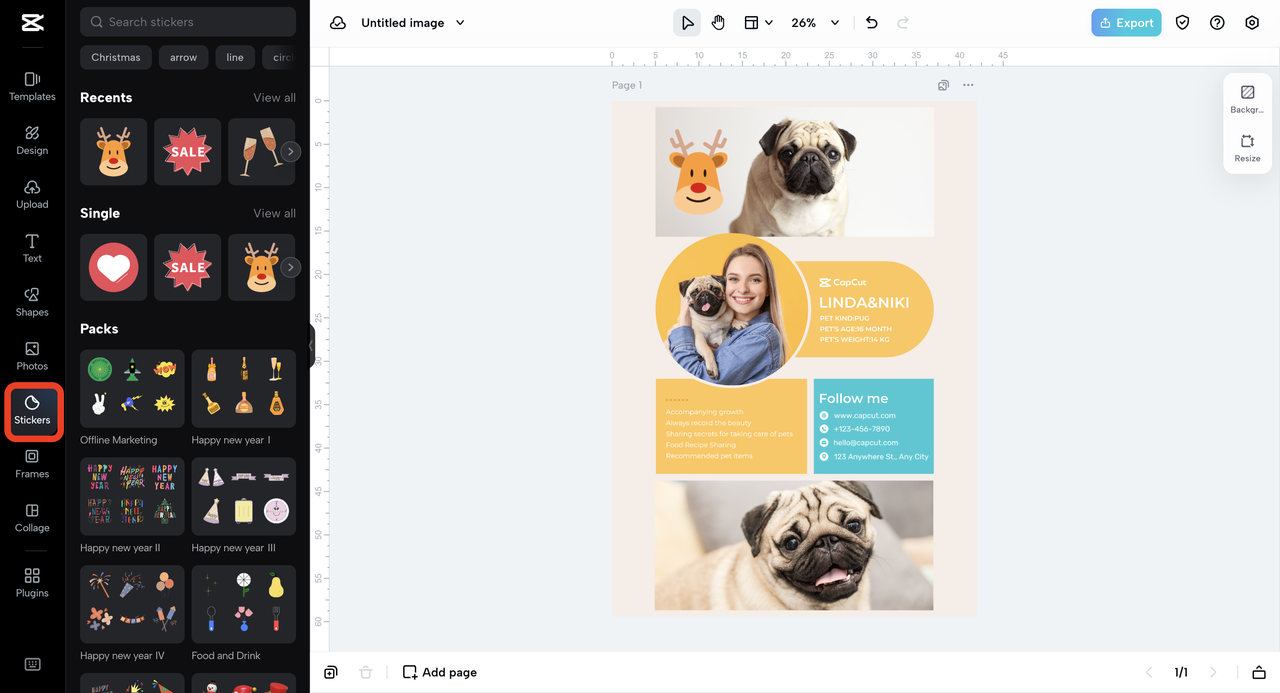
Task: Select the LINDA&NIKI text on canvas
Action: click(864, 303)
